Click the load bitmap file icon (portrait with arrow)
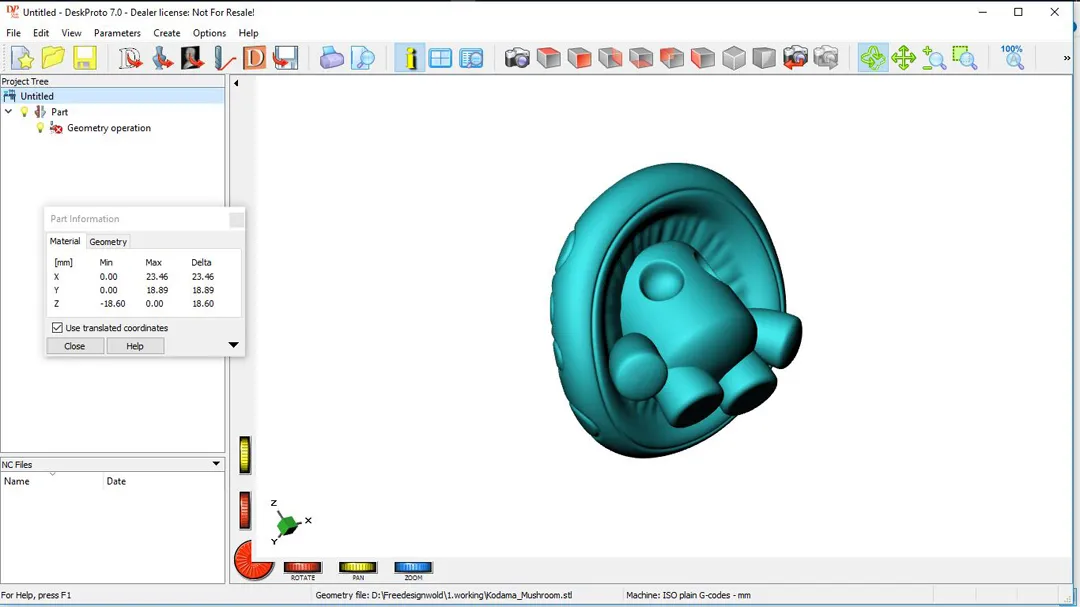Screen dimensions: 1080x607 click(192, 58)
